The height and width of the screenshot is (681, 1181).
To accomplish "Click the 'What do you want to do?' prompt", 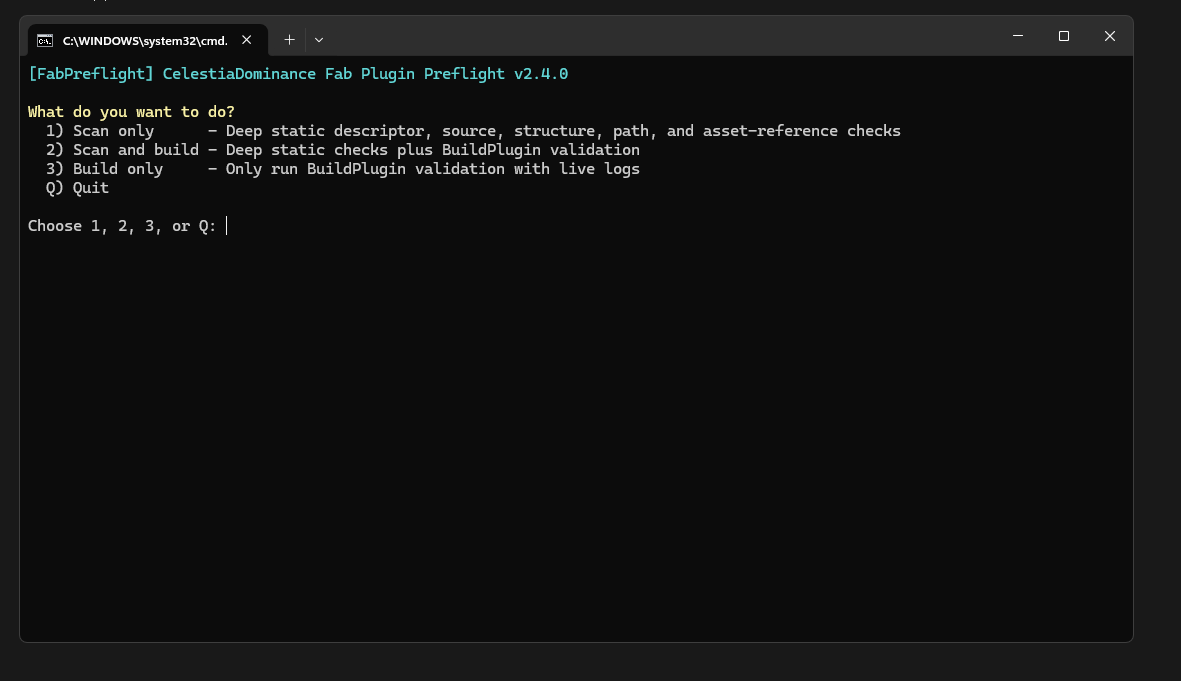I will 131,112.
